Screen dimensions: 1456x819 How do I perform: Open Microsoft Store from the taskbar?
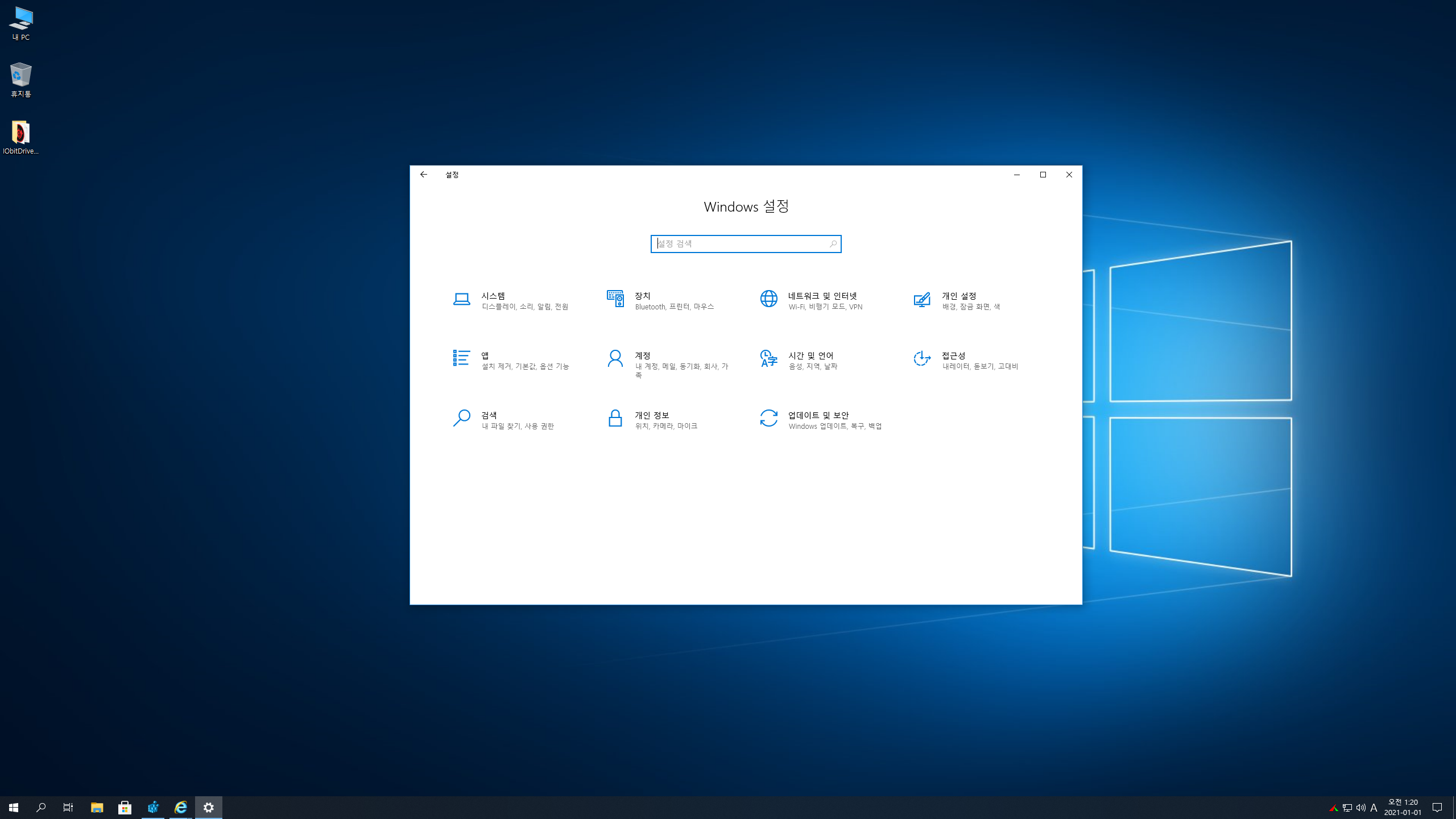[x=125, y=807]
